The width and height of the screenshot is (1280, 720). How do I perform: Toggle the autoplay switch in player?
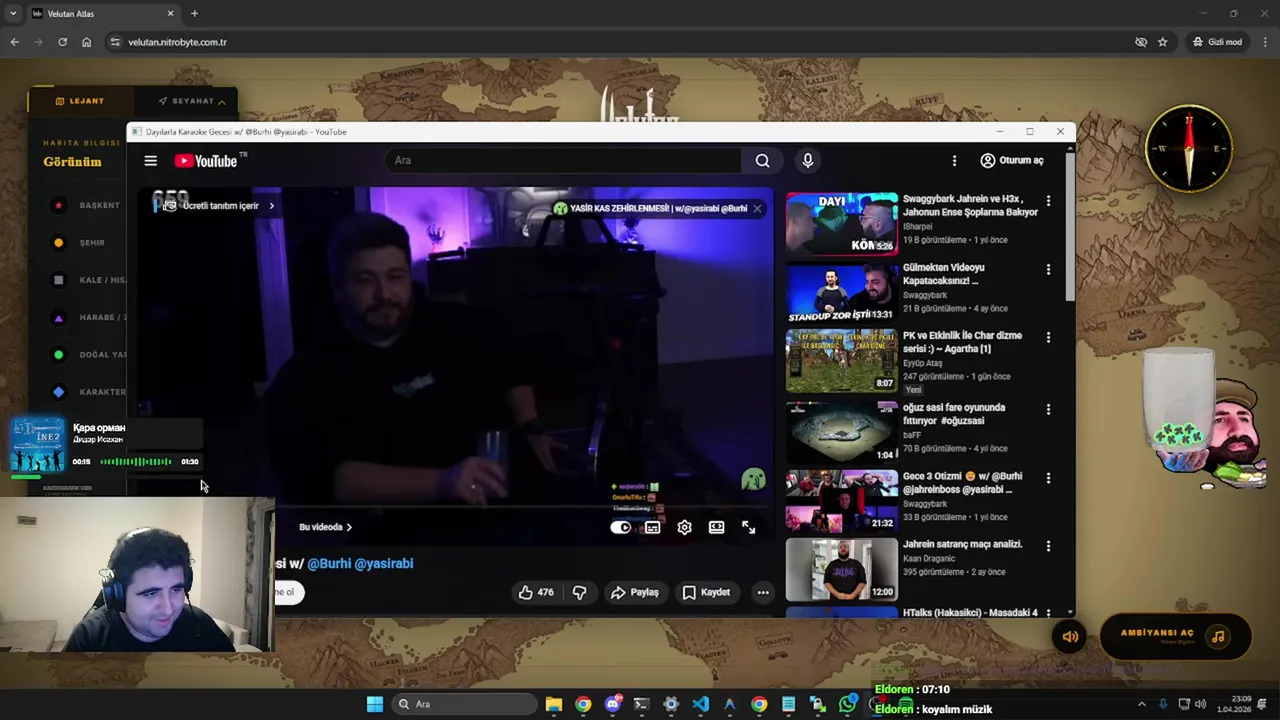[621, 527]
